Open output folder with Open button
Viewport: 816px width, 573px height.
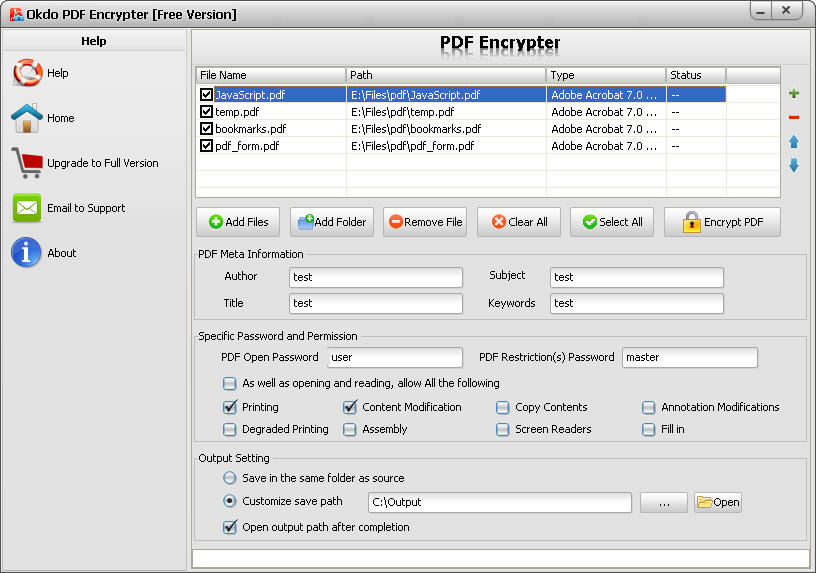718,502
